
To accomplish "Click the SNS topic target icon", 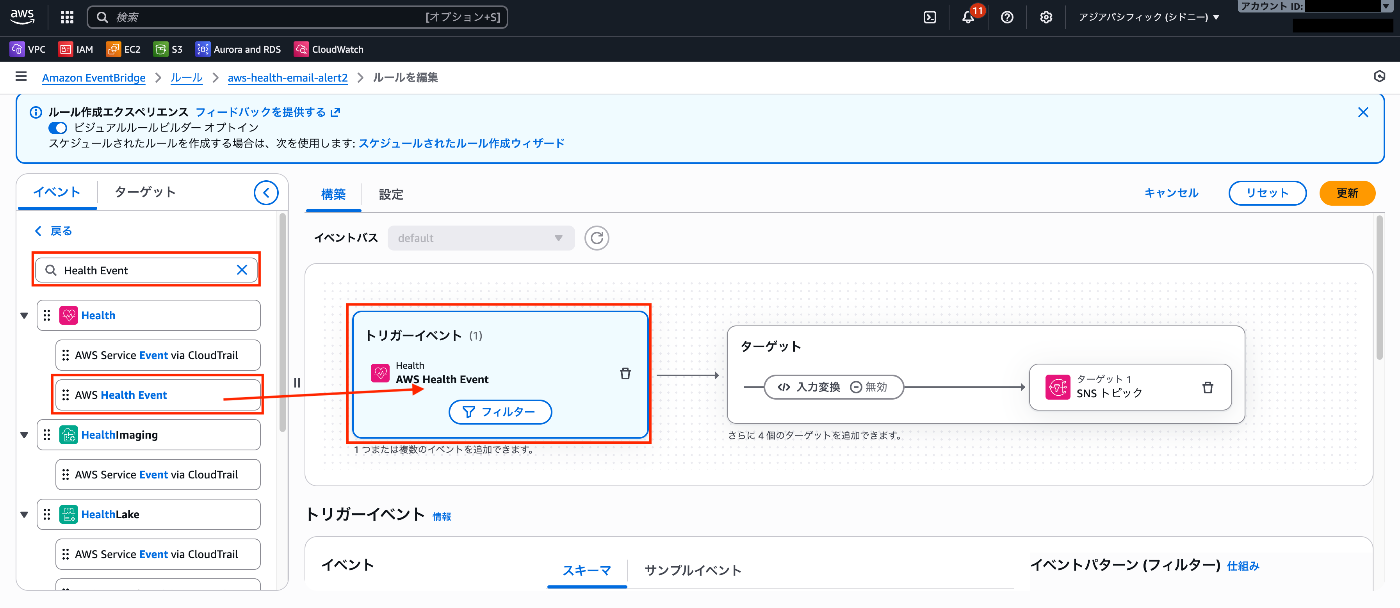I will pyautogui.click(x=1058, y=387).
